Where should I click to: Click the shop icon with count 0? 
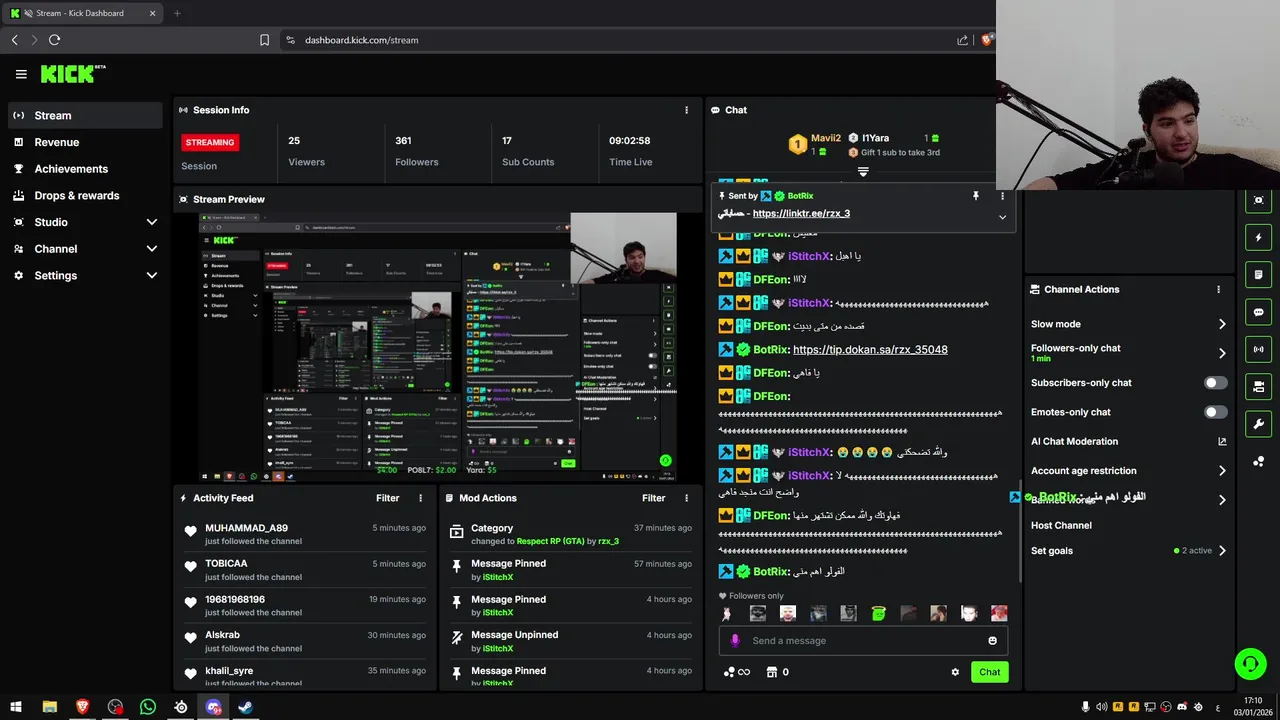click(x=777, y=672)
